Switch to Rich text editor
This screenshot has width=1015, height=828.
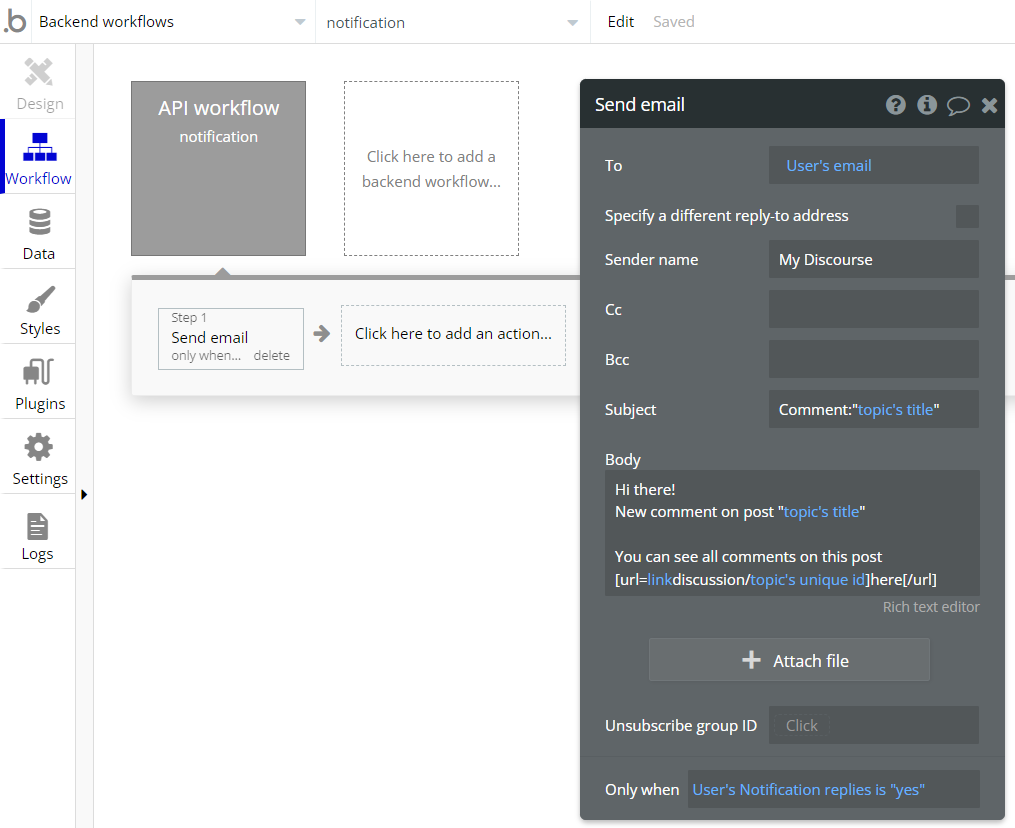tap(930, 607)
